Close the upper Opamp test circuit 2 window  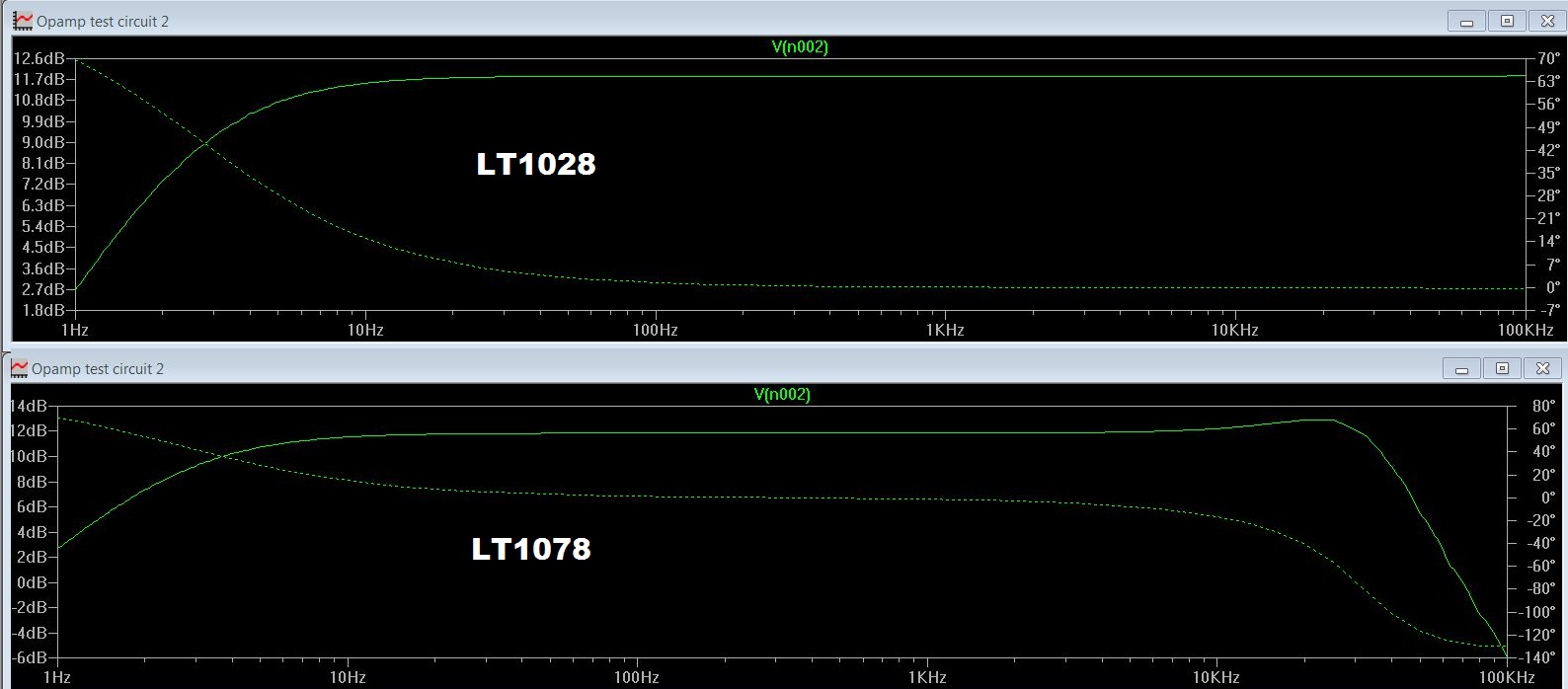pos(1547,21)
